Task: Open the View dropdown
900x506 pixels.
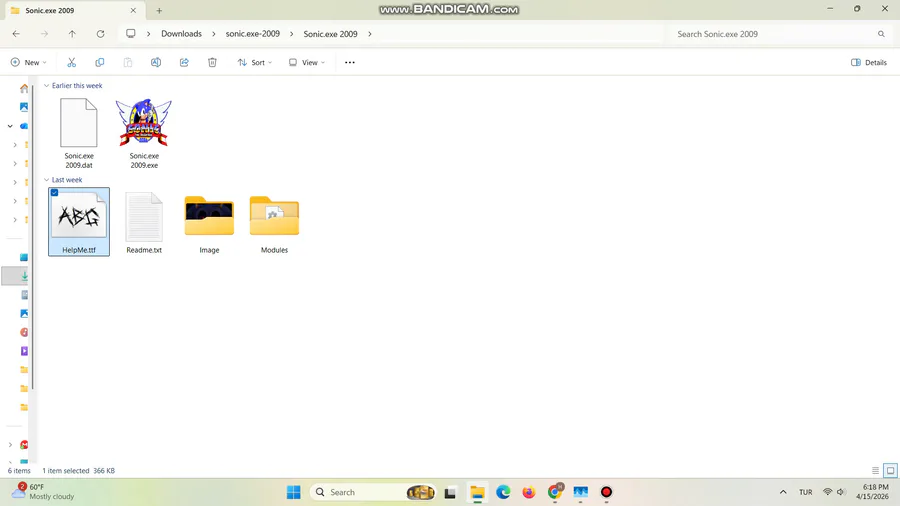Action: (x=307, y=63)
